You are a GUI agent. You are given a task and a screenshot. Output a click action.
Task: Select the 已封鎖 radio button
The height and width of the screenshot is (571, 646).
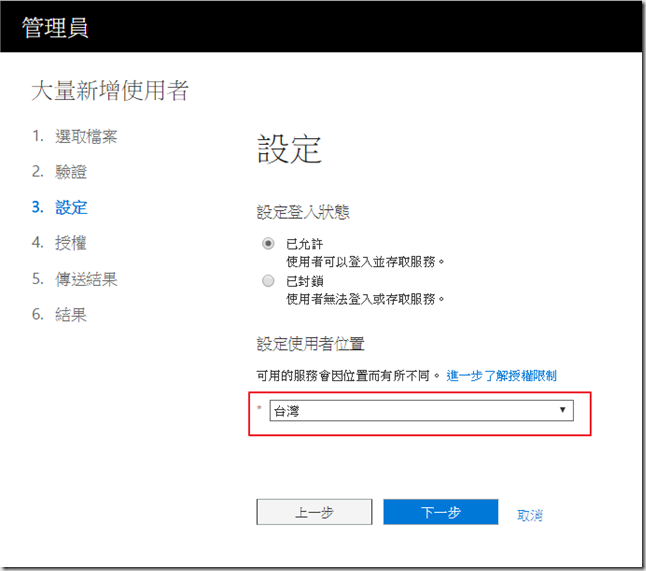click(267, 281)
